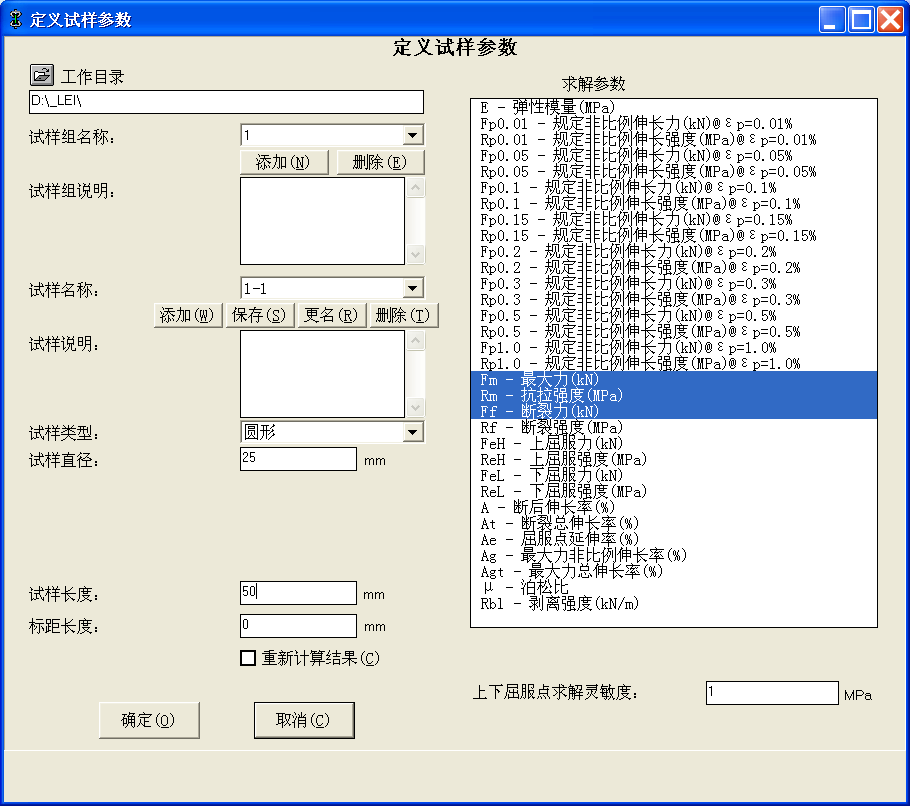
Task: Select Rp1.0 规定非比例伸长强度 list item
Action: [x=674, y=364]
